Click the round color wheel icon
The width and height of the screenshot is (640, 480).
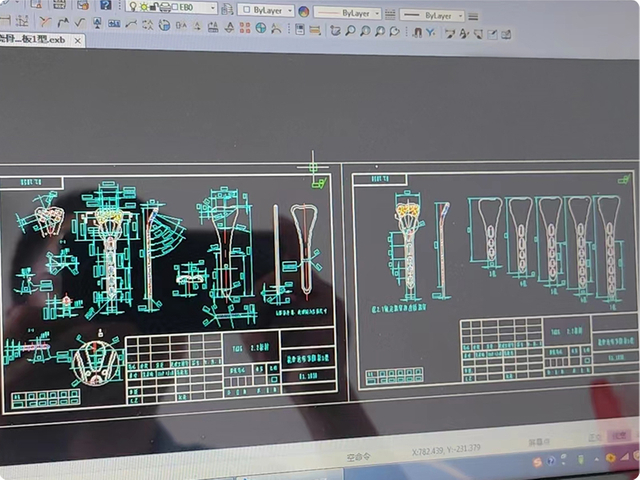tap(303, 12)
